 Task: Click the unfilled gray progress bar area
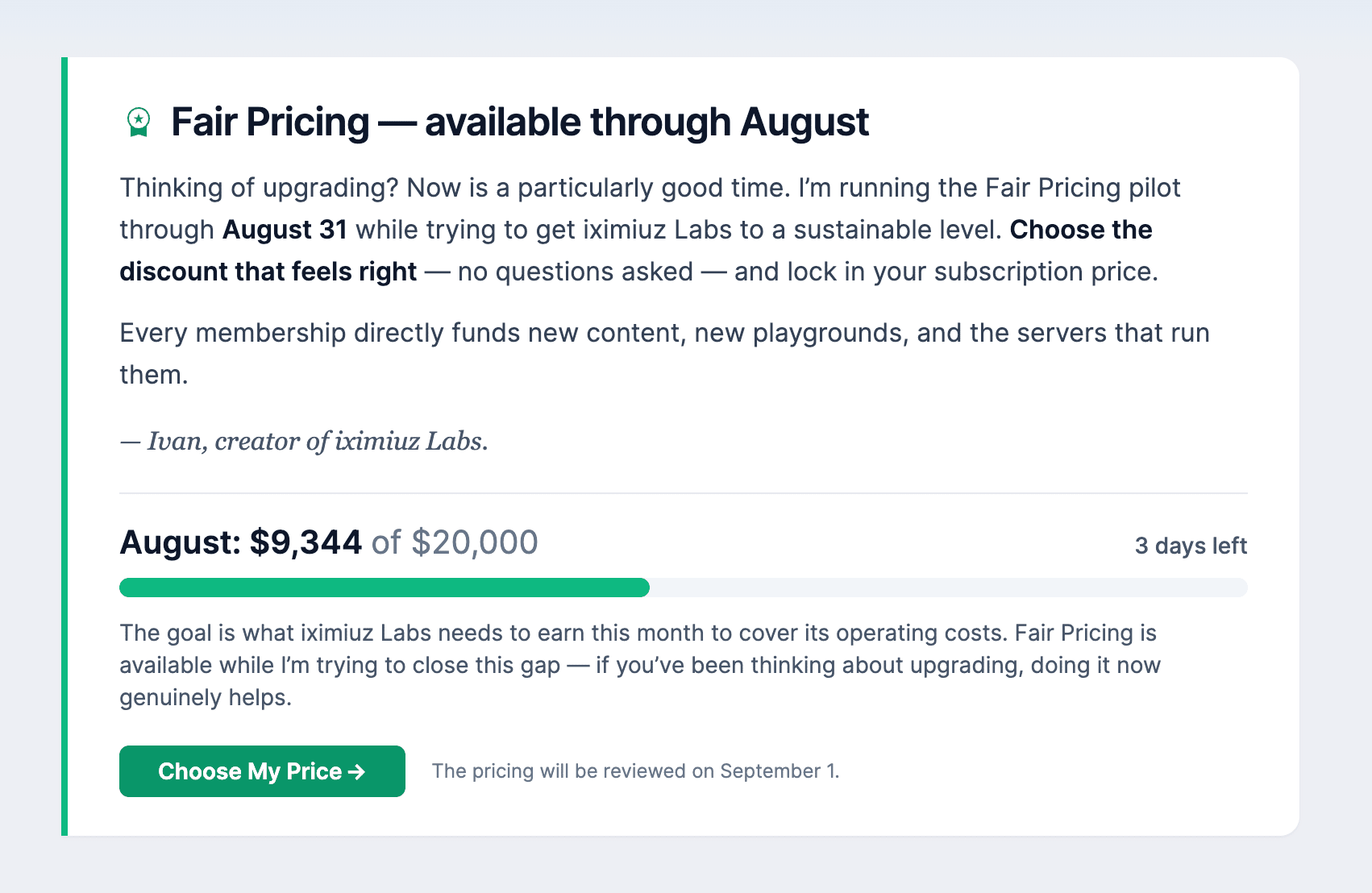coord(949,588)
